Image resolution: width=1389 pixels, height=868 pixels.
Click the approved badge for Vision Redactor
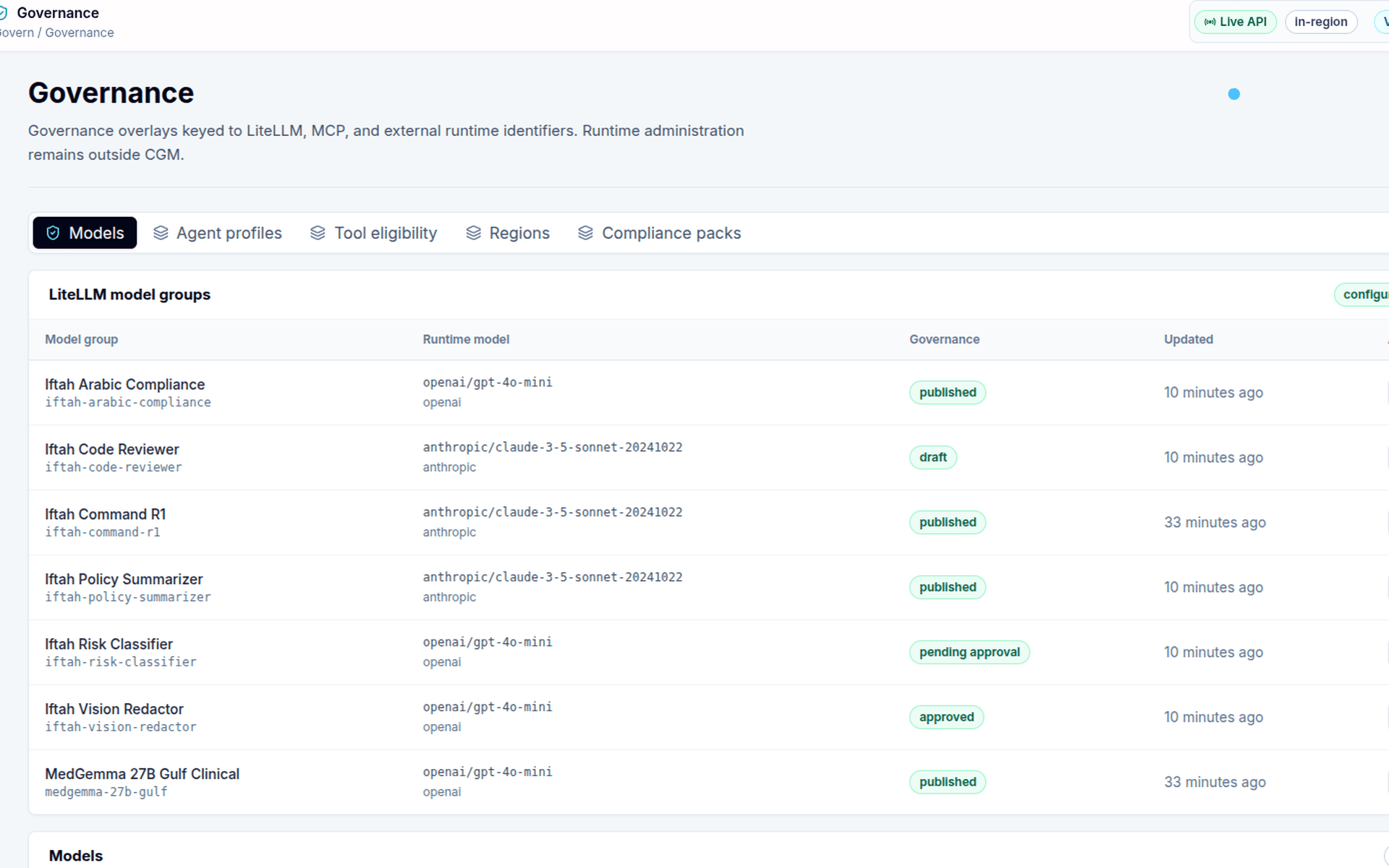click(946, 717)
